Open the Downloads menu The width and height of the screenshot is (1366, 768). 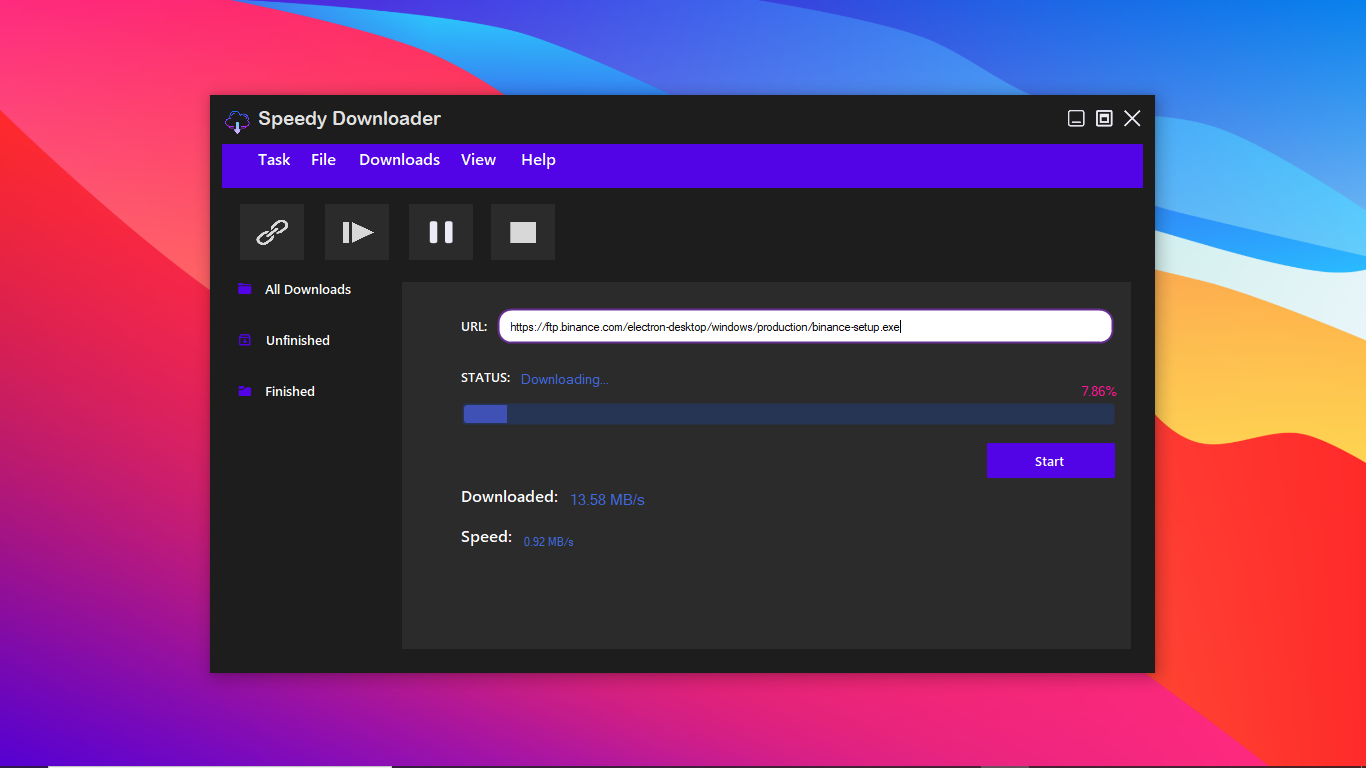(x=398, y=160)
